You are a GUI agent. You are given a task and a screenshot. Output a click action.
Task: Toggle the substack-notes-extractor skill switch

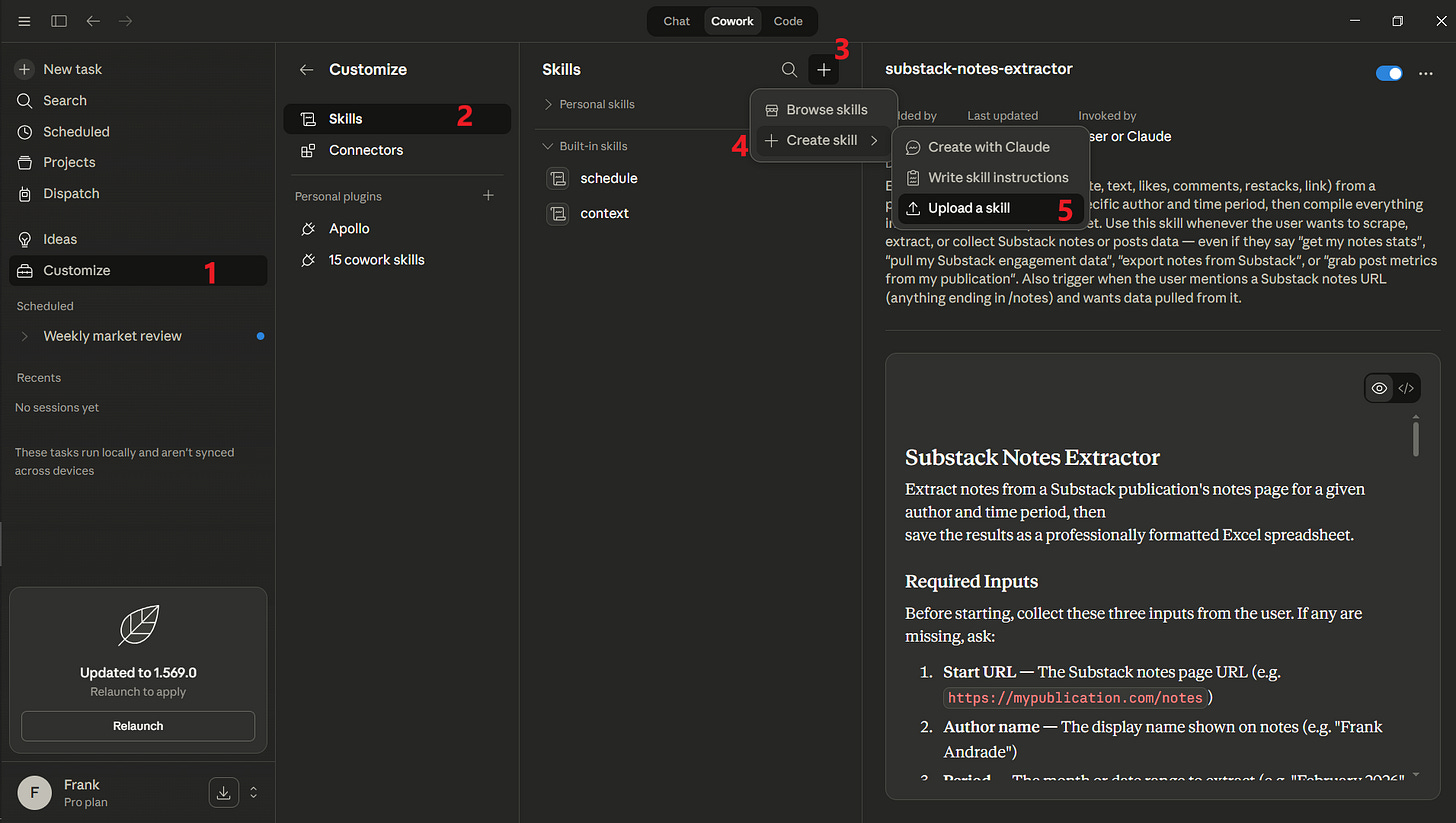coord(1389,73)
